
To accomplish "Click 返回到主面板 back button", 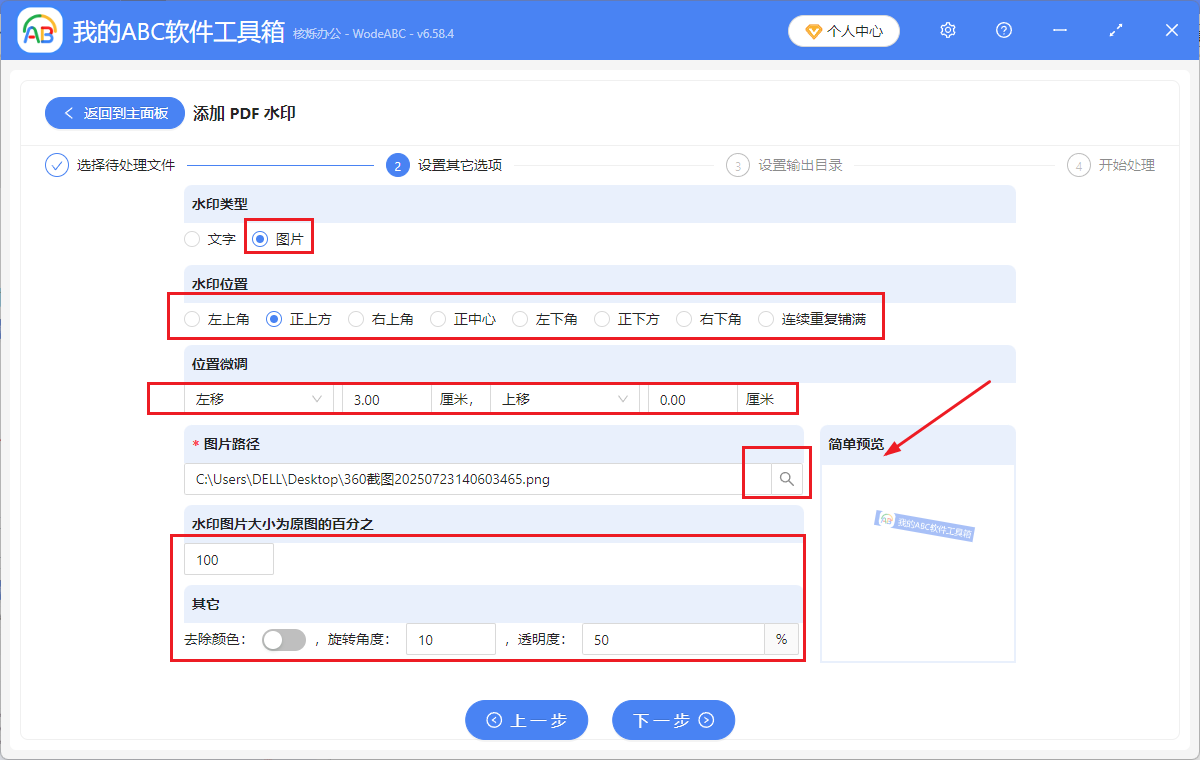I will 114,113.
